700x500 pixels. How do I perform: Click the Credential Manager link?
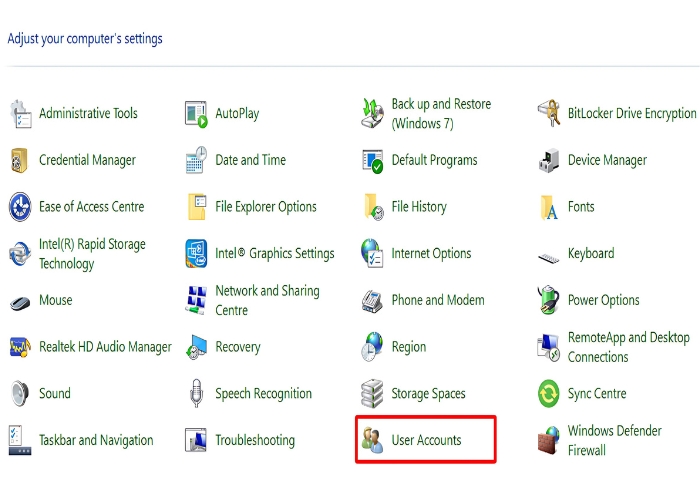point(87,160)
